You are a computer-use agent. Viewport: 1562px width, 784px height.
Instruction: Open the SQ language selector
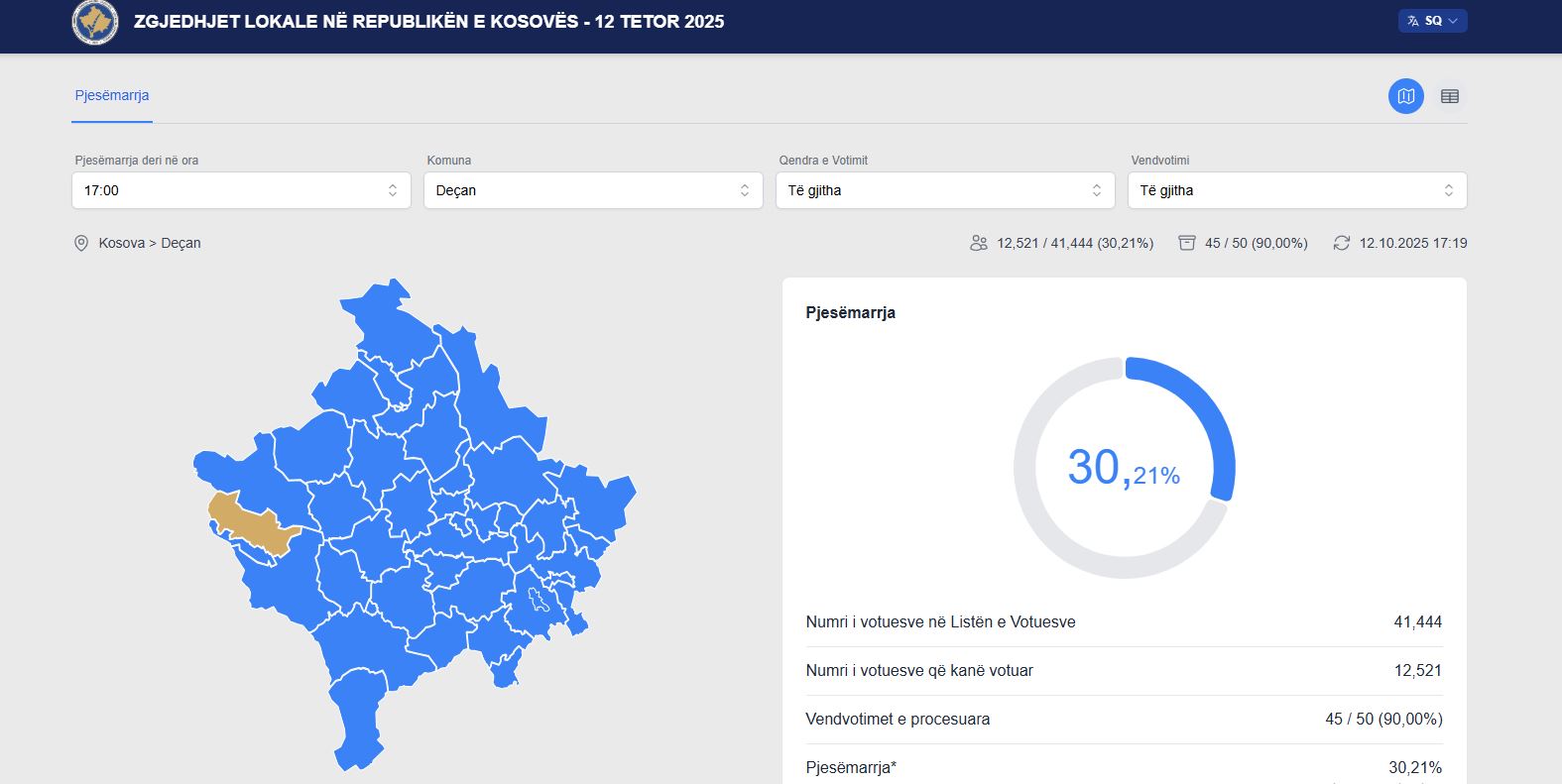click(x=1433, y=21)
